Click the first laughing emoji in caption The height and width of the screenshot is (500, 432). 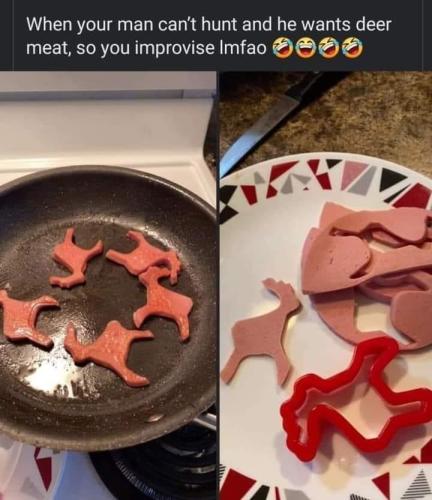click(283, 48)
